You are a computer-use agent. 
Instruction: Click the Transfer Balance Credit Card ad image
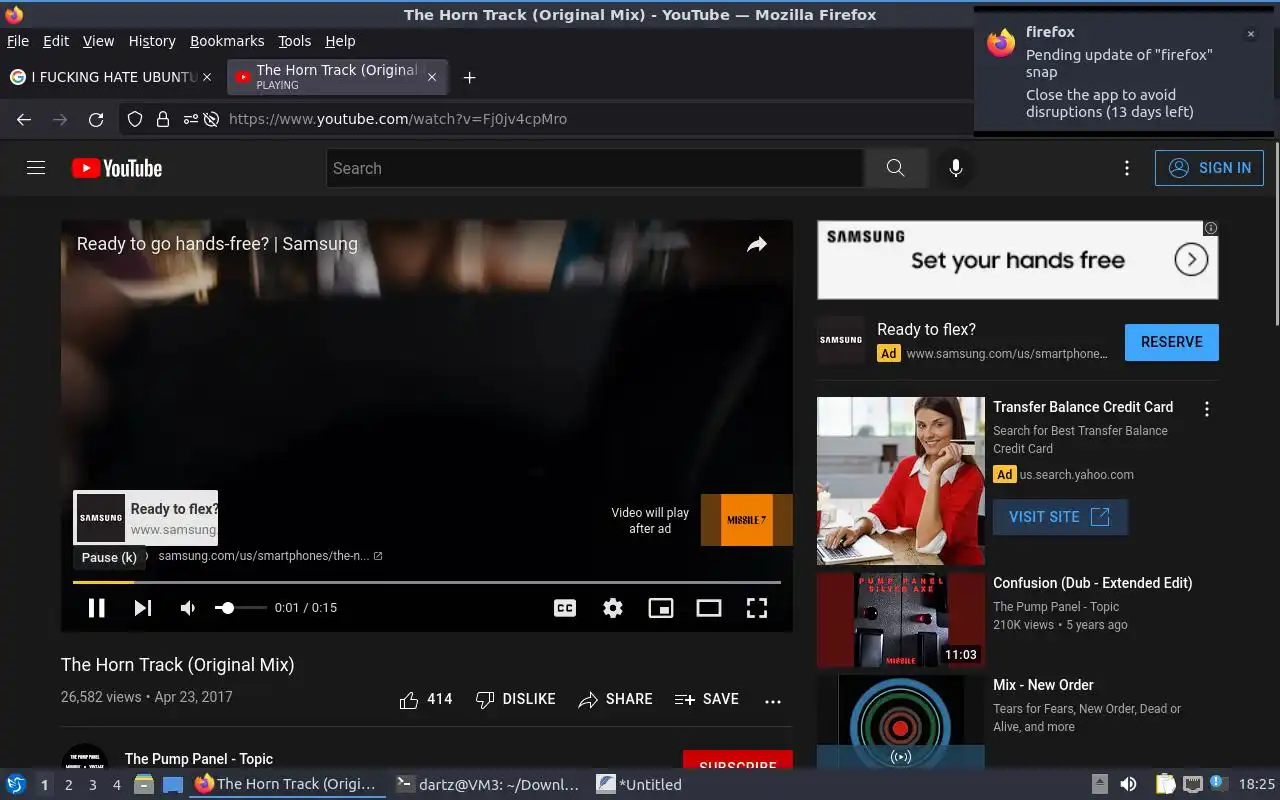901,481
